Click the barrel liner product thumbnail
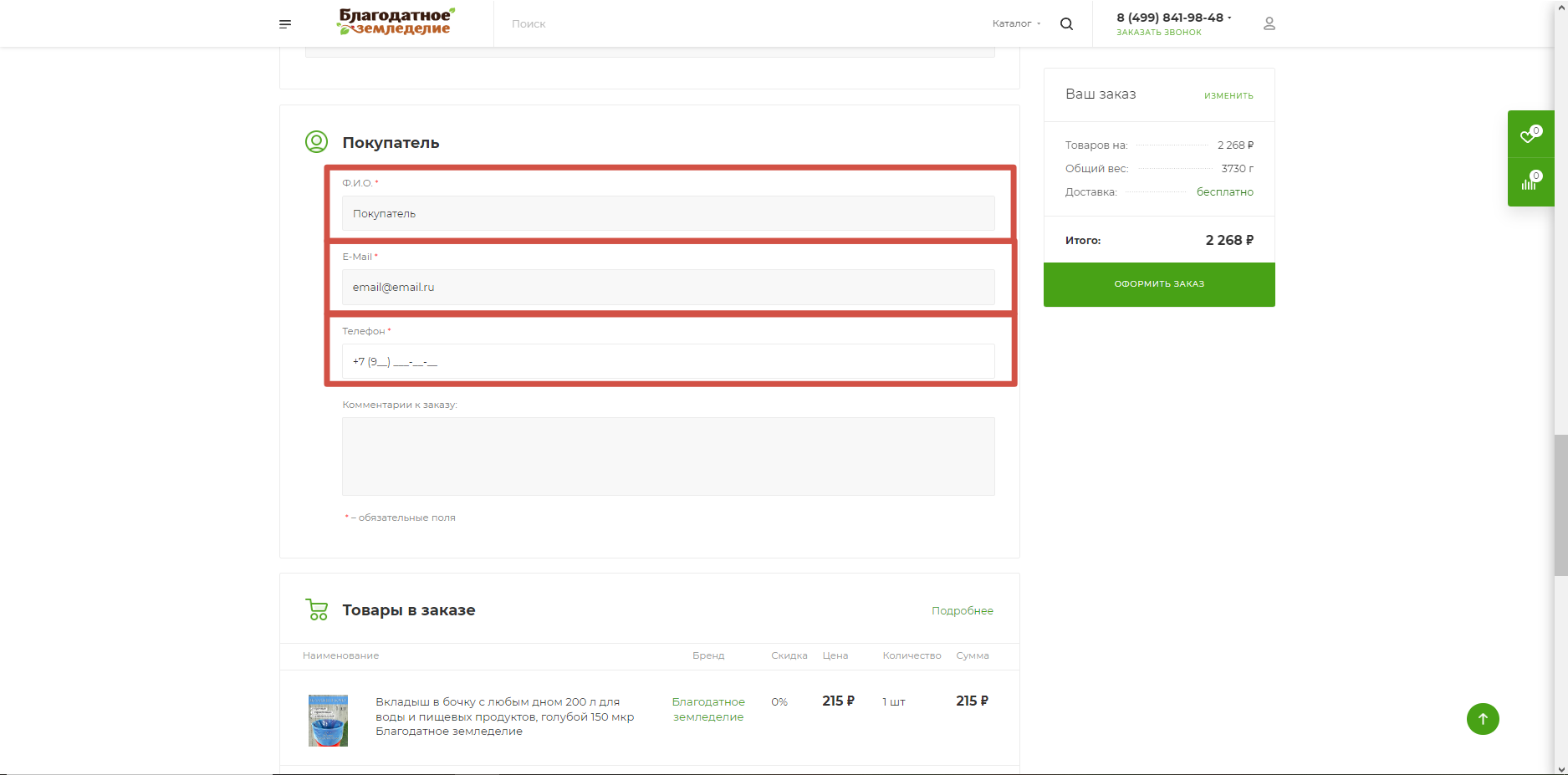This screenshot has height=775, width=1568. tap(328, 720)
